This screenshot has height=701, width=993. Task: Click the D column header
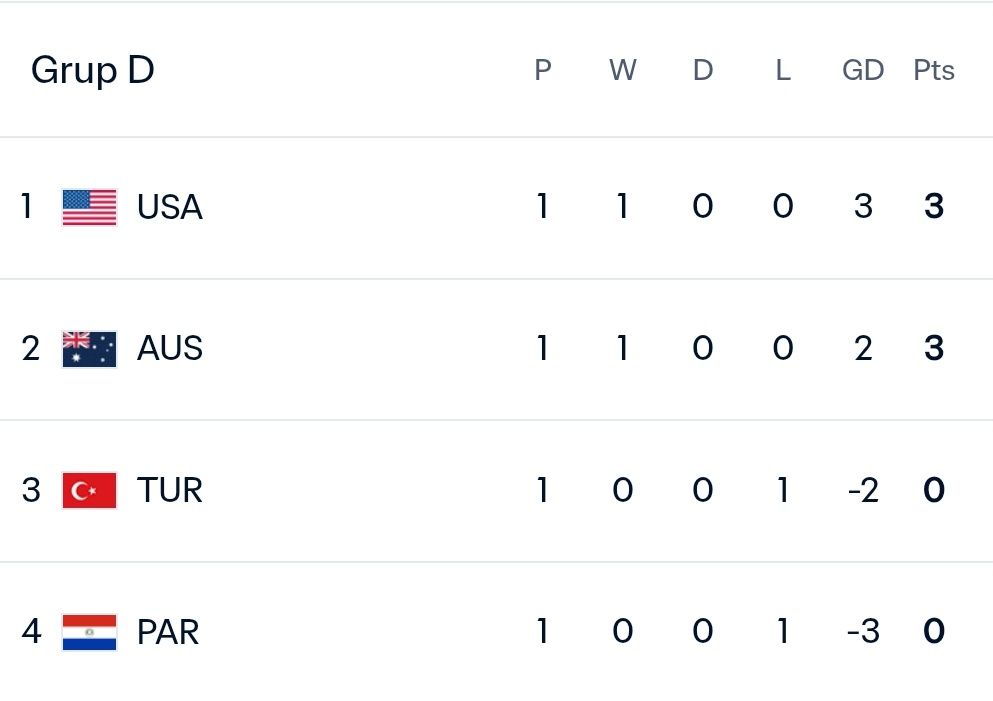point(703,70)
